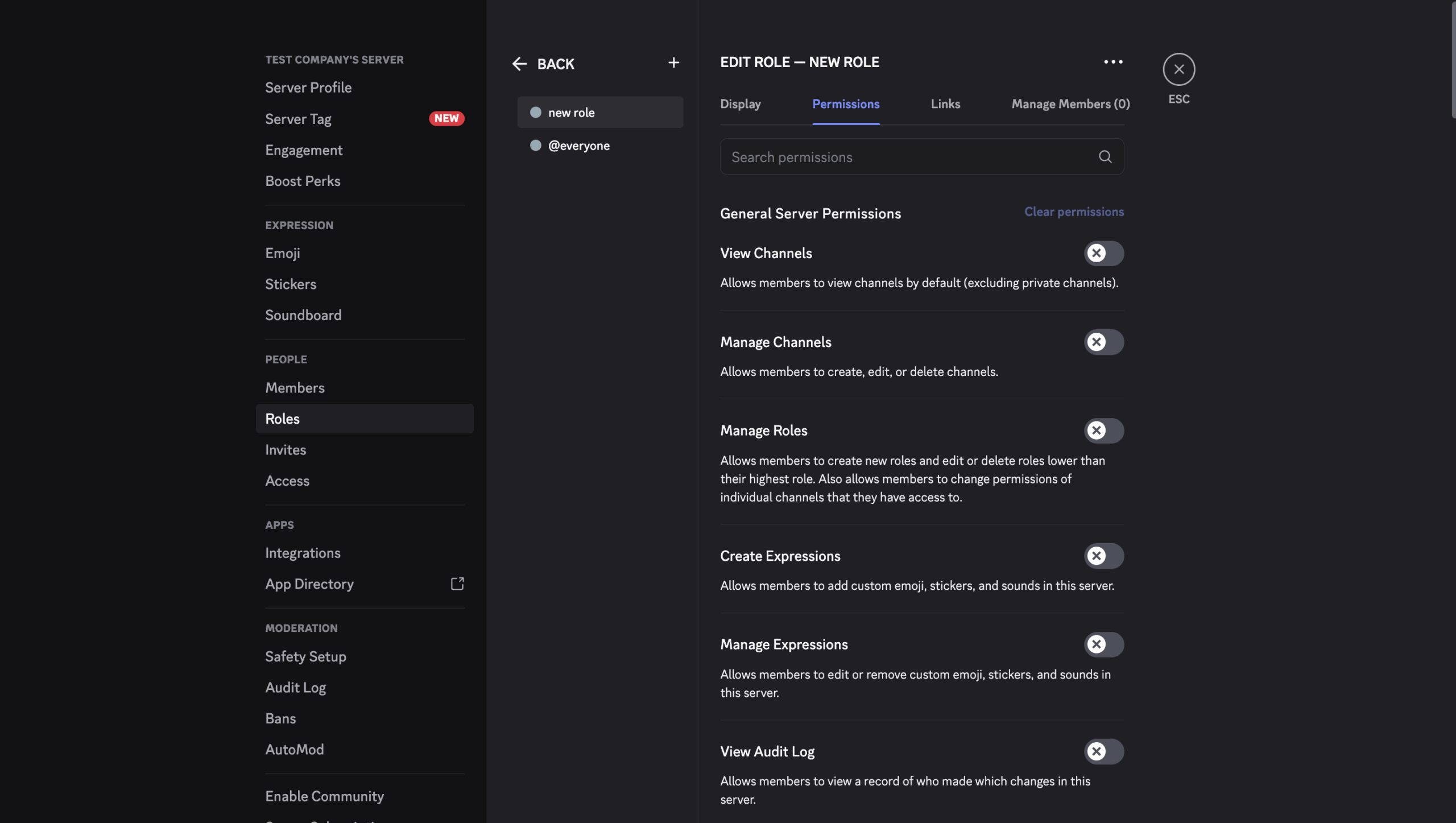The height and width of the screenshot is (823, 1456).
Task: Open the Manage Members (0) tab
Action: 1070,104
